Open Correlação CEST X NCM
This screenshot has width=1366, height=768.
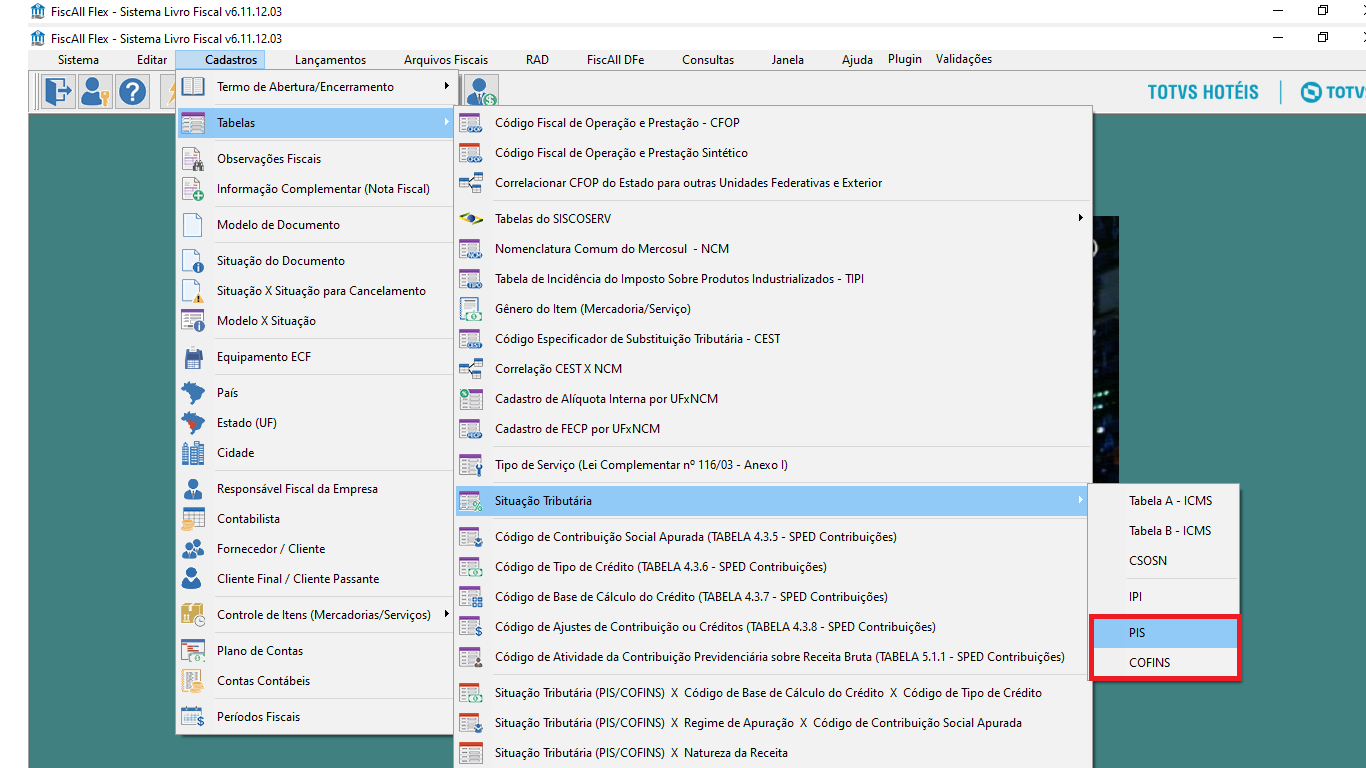[x=772, y=369]
